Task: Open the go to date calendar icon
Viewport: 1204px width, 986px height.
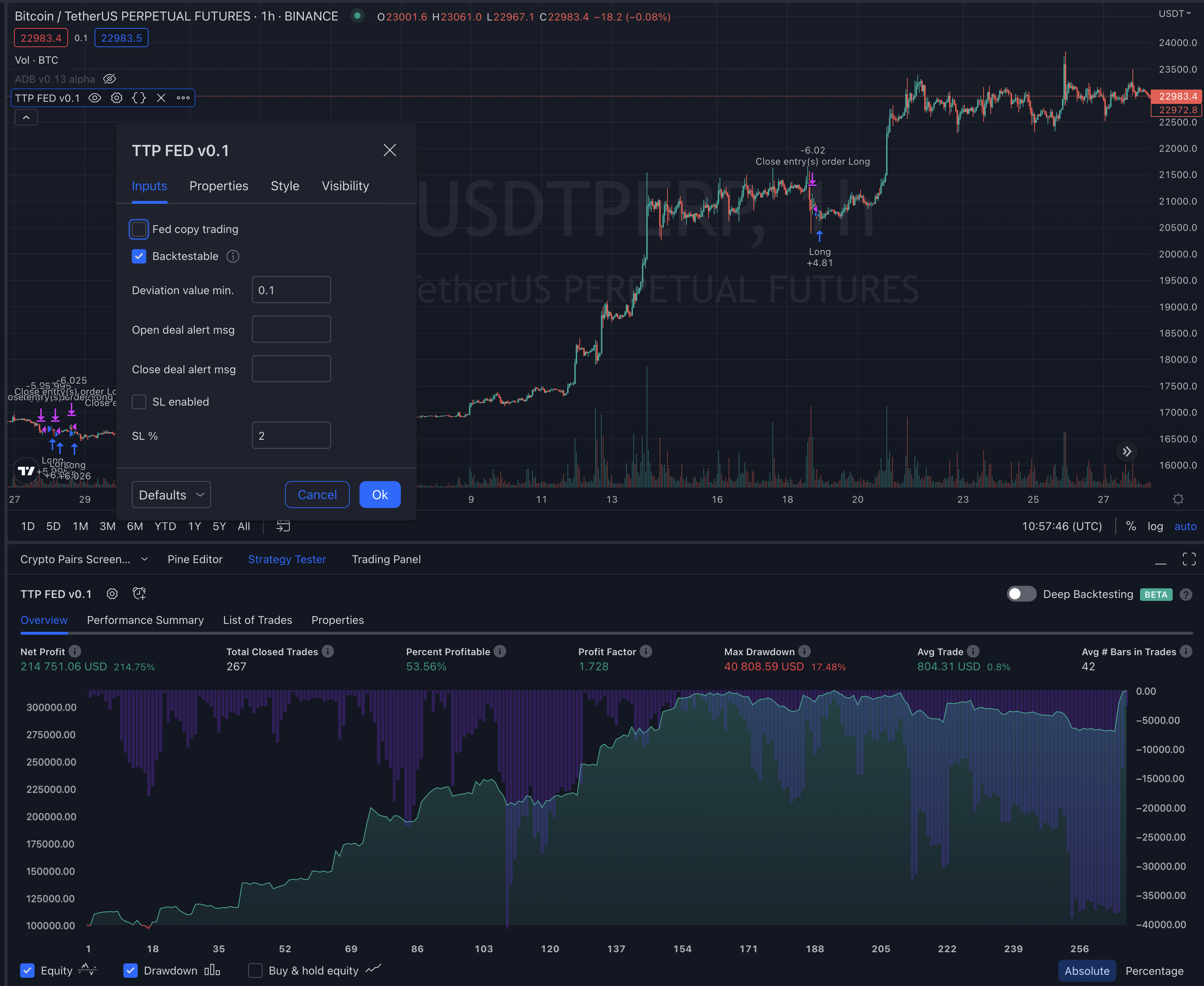Action: click(283, 526)
